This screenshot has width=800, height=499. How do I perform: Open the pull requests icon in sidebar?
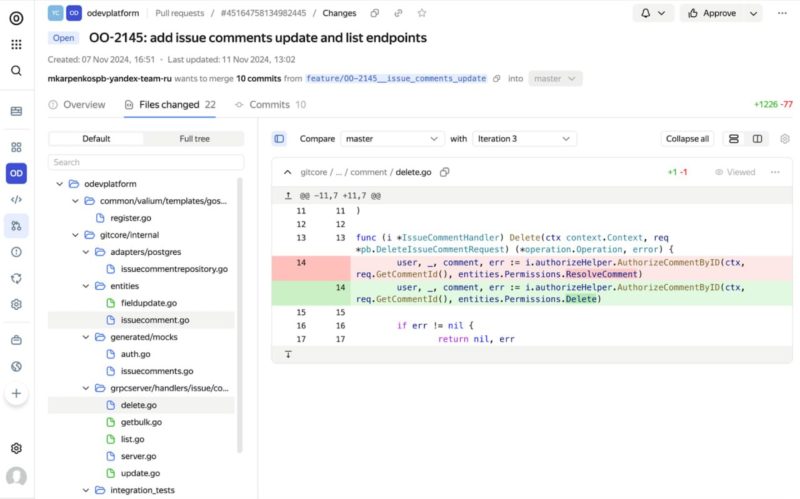pyautogui.click(x=16, y=226)
